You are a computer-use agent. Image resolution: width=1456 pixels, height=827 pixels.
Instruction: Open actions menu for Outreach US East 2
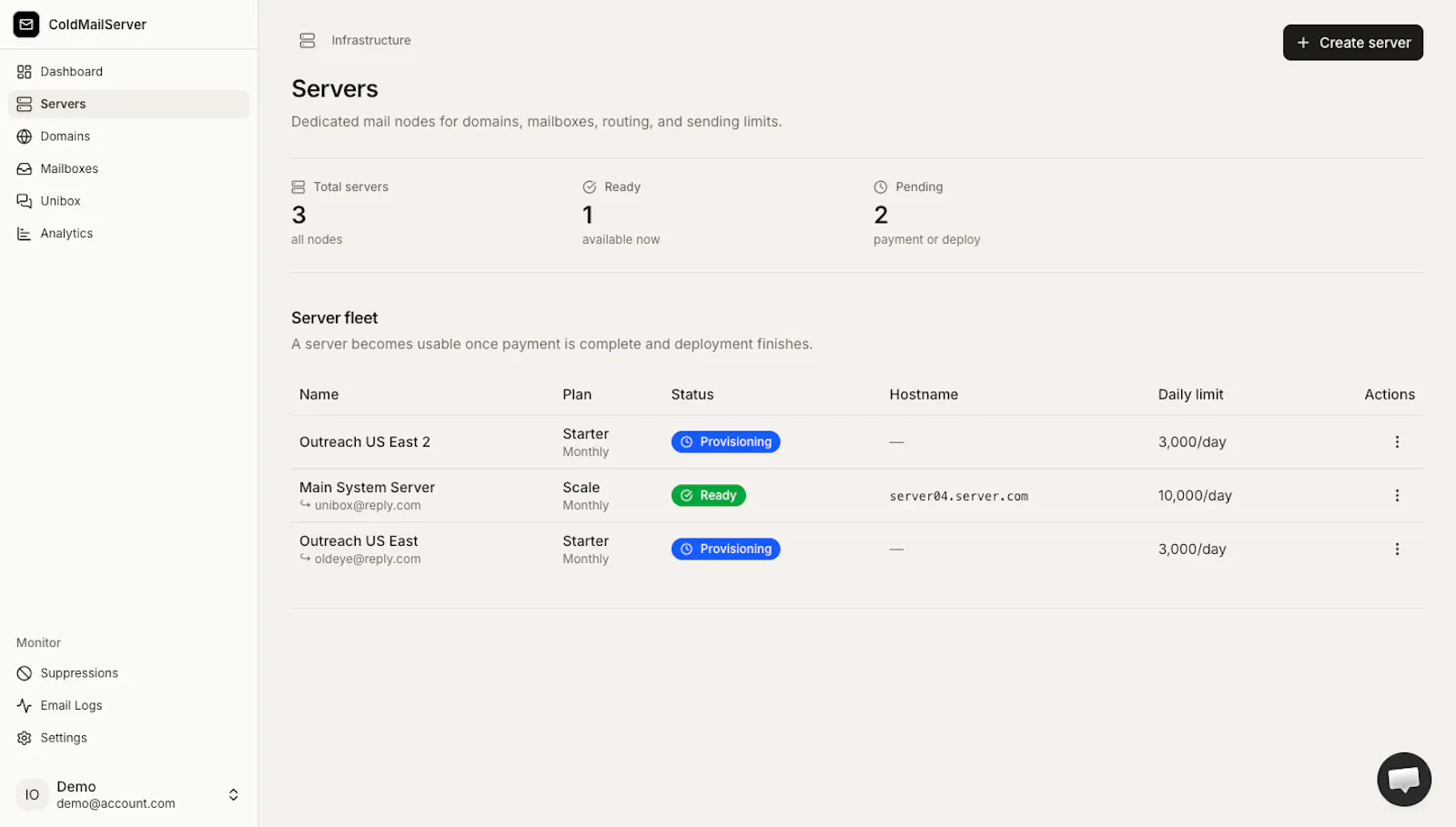click(1397, 442)
